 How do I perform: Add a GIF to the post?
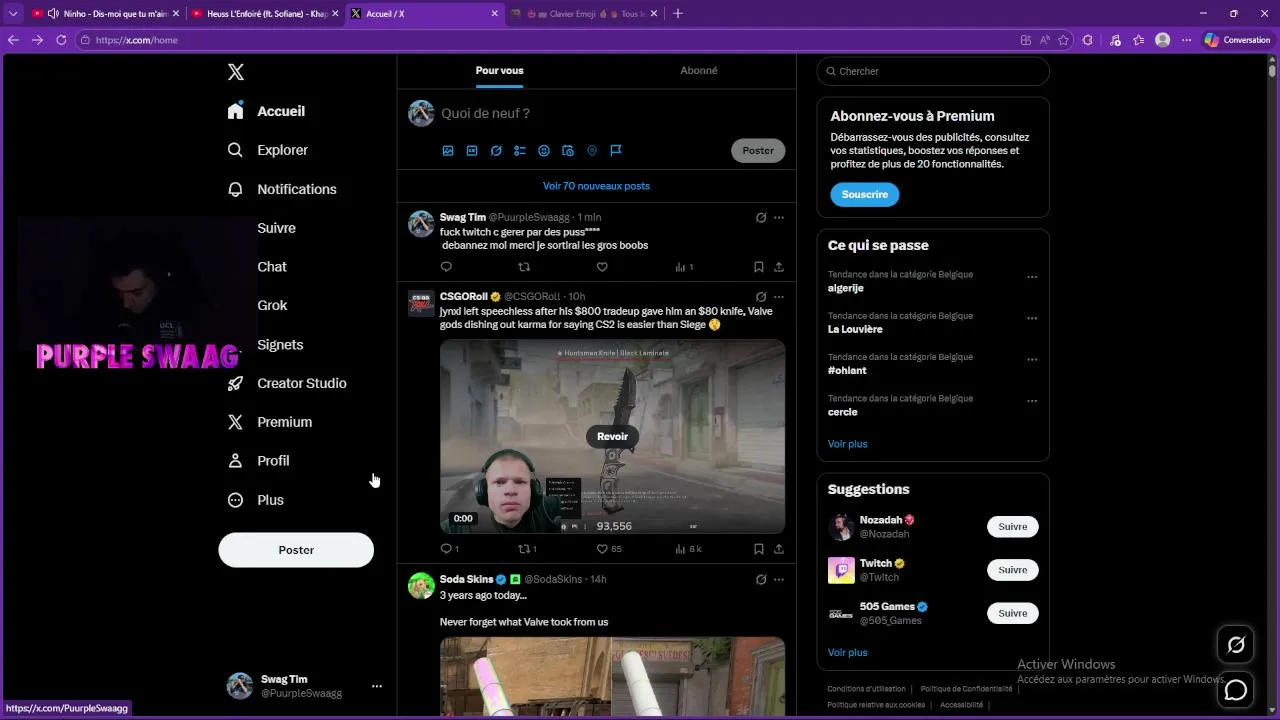472,151
